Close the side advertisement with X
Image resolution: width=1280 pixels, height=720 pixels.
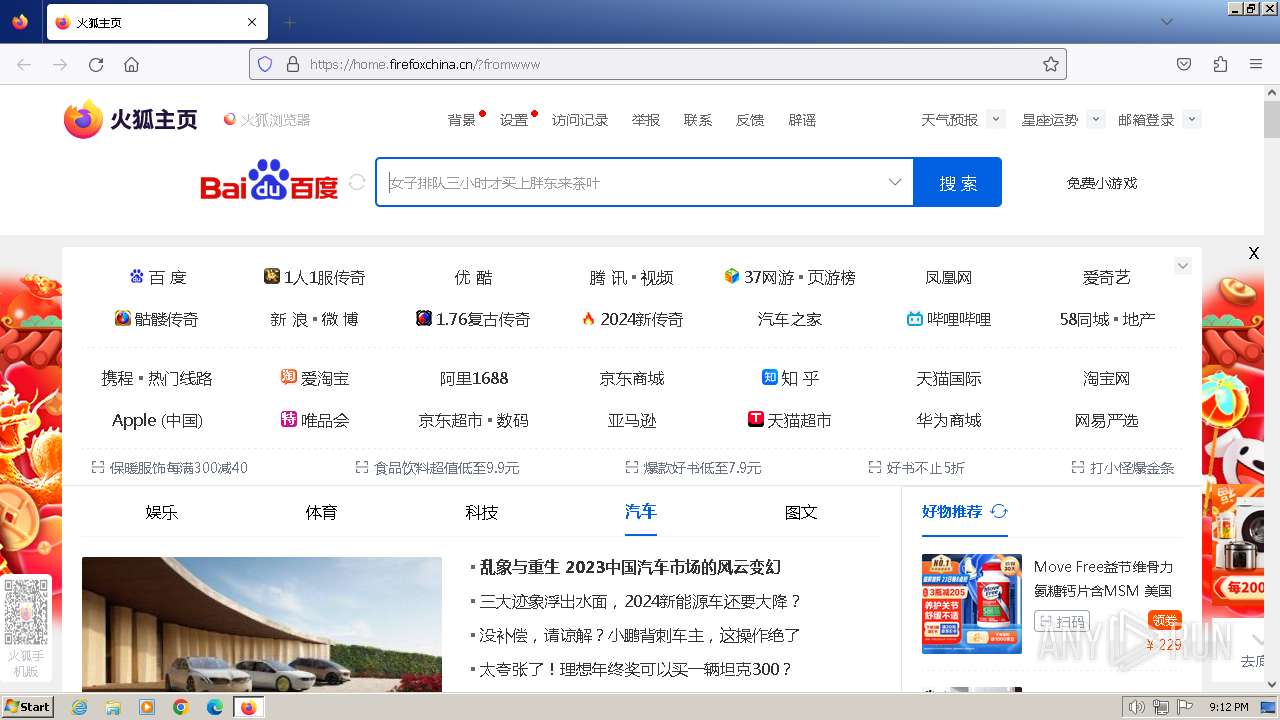1253,253
